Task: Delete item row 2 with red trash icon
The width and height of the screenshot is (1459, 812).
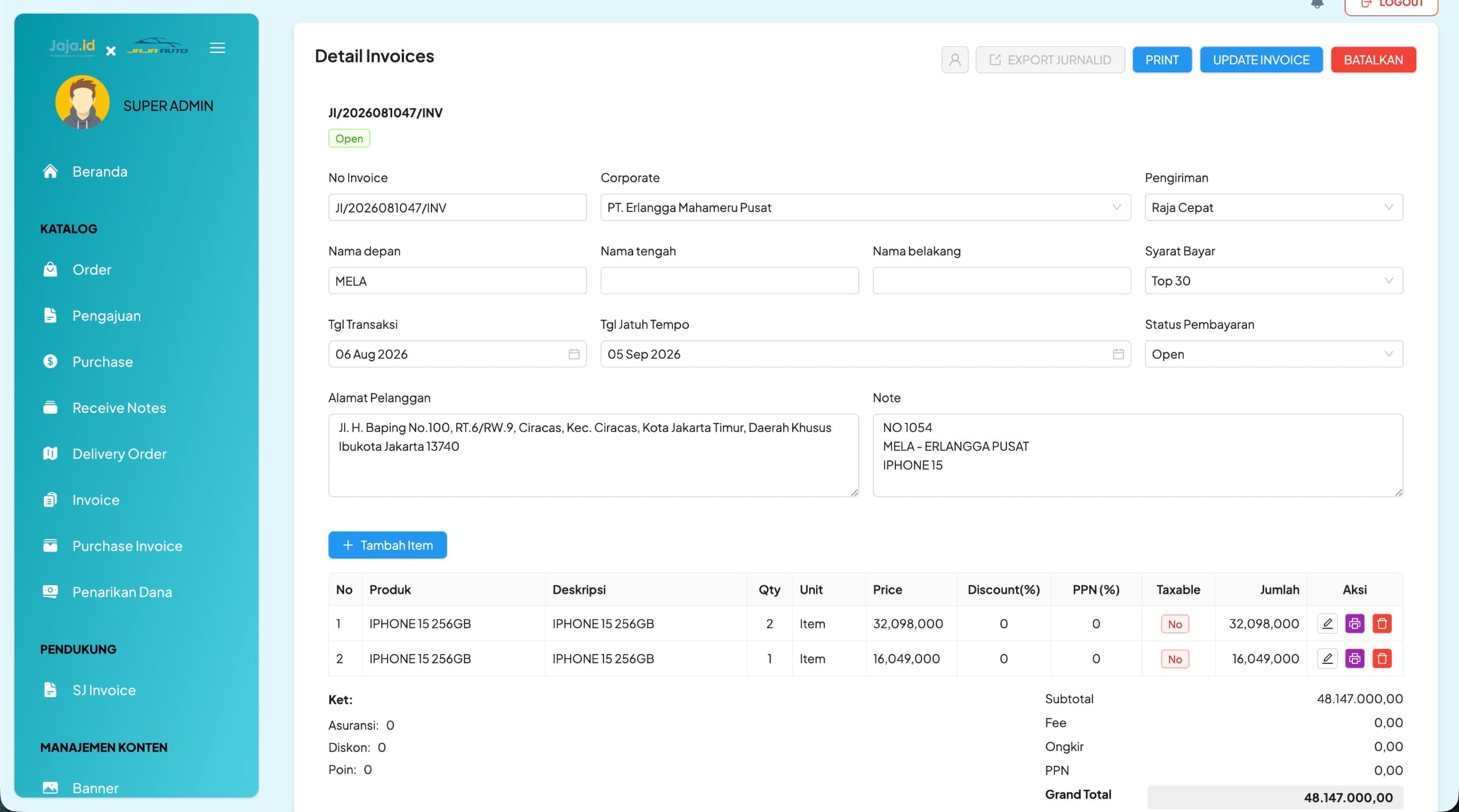Action: (1382, 658)
